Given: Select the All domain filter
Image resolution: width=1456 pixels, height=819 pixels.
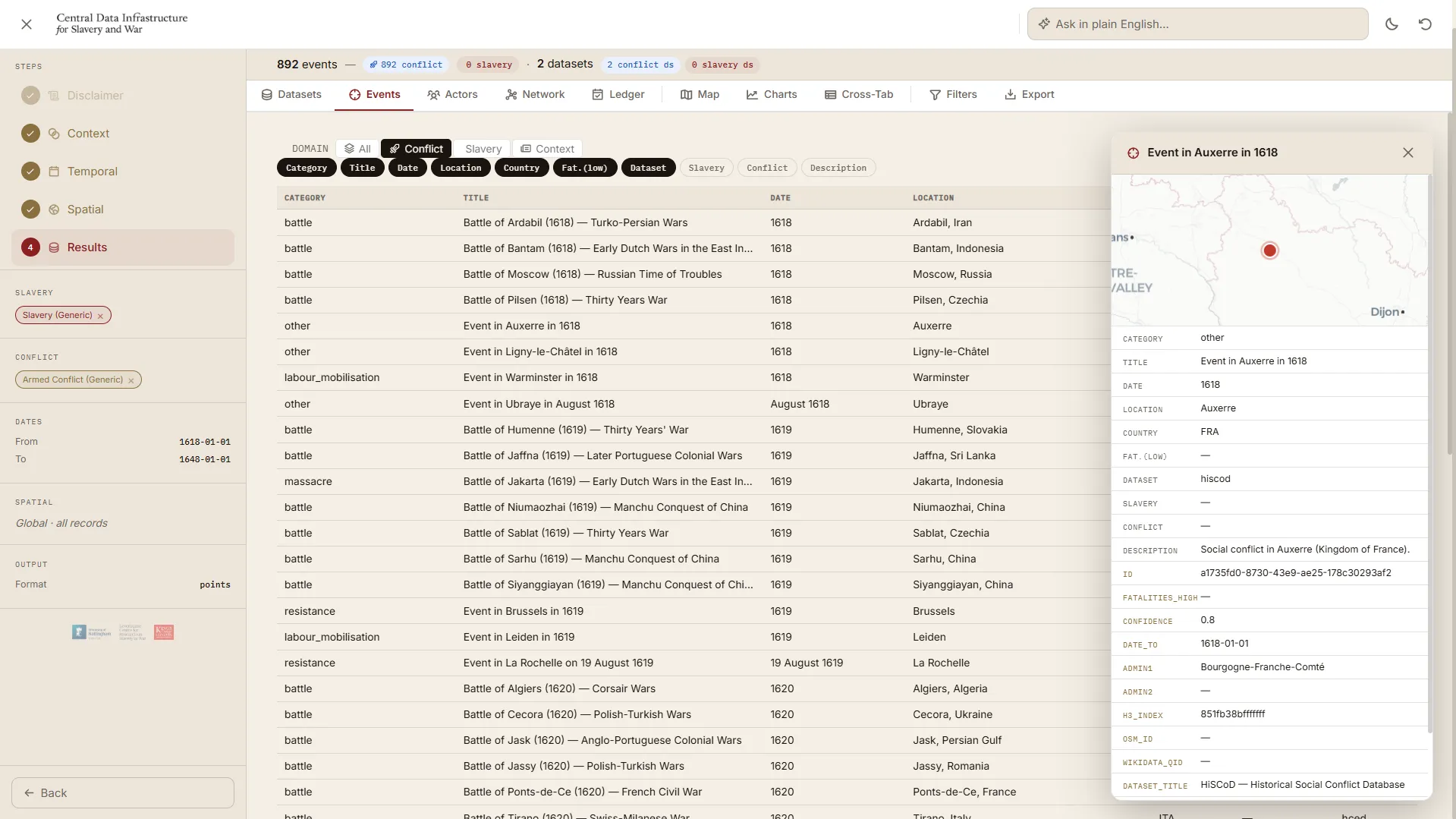Looking at the screenshot, I should click(x=357, y=149).
